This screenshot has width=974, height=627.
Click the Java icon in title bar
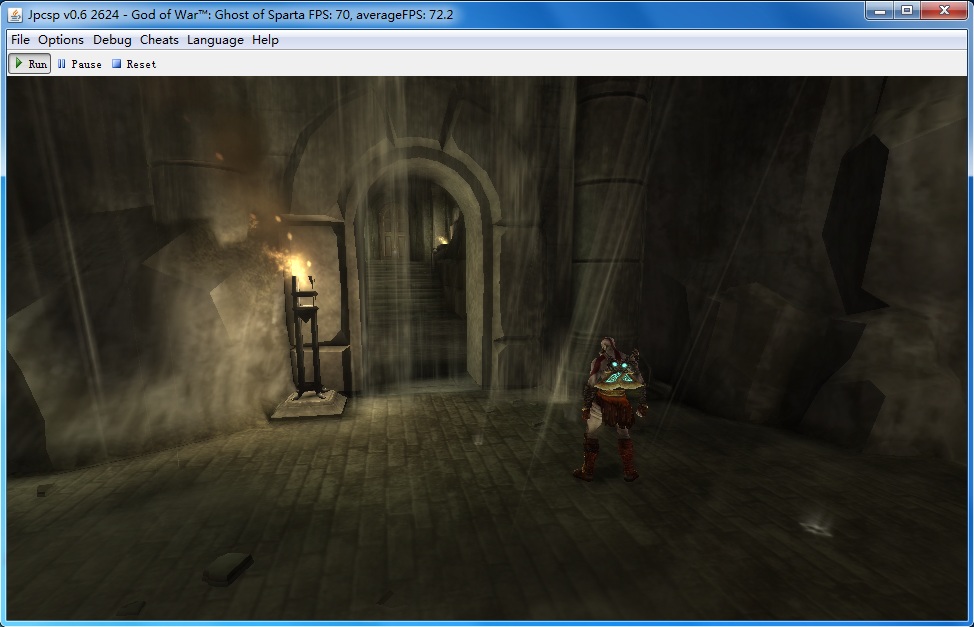16,13
